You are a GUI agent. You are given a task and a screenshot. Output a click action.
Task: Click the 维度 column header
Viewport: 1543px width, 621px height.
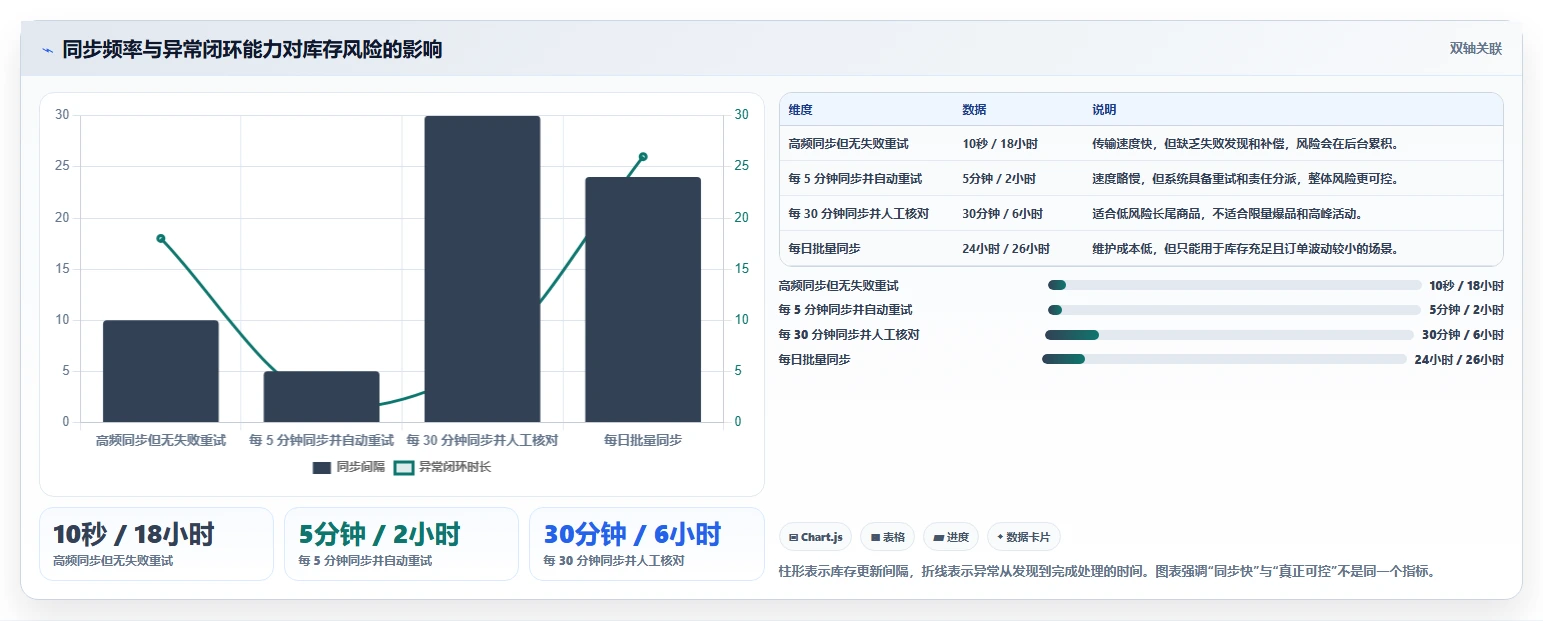800,110
